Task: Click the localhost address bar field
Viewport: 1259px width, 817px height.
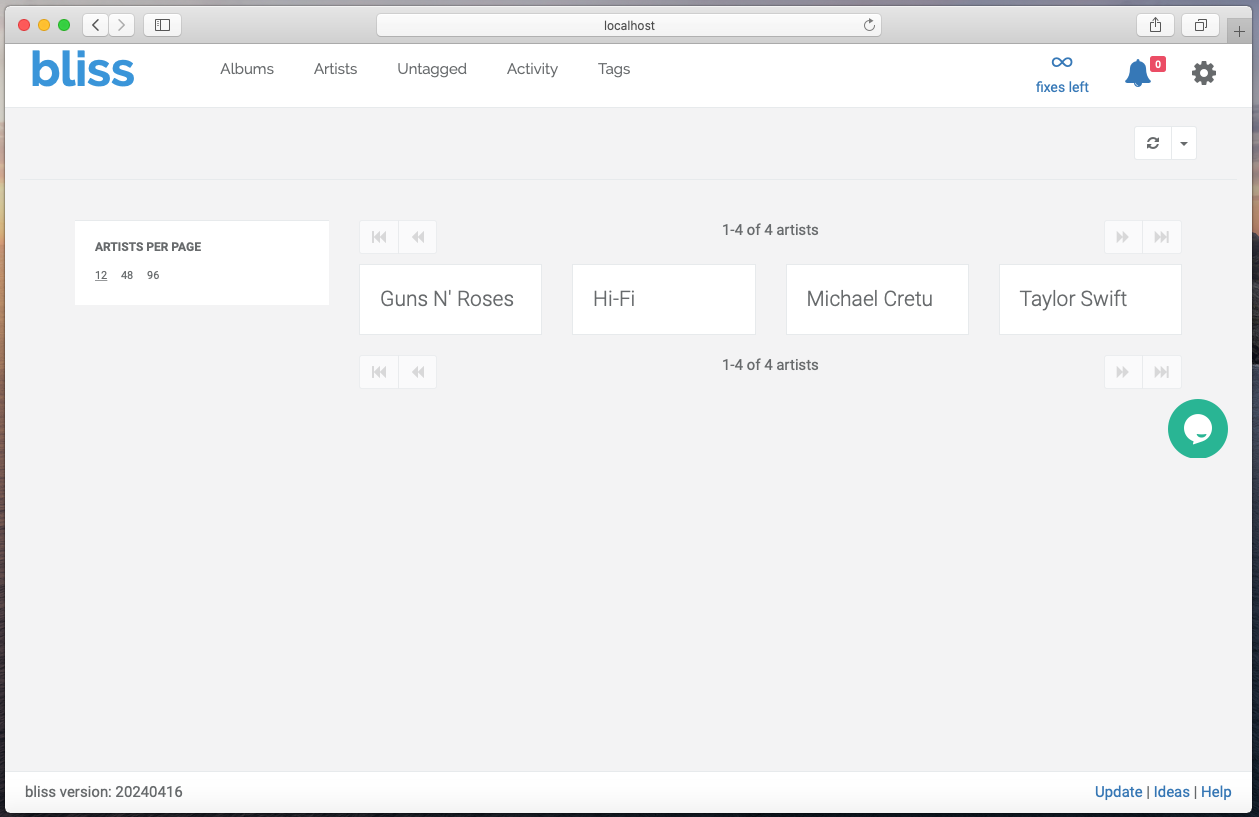Action: click(x=629, y=25)
